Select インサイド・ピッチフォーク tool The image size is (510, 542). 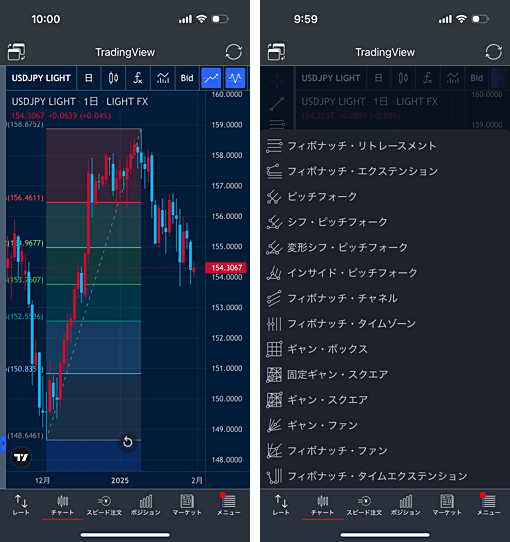385,273
